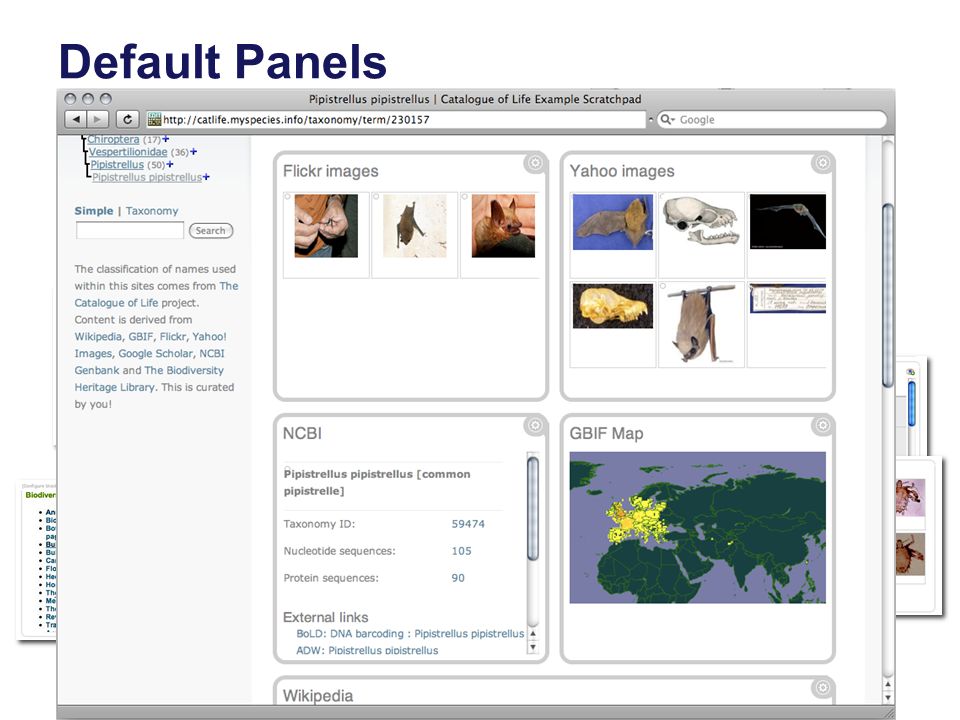Open BoLD: DNA barcoding external link

click(x=410, y=634)
